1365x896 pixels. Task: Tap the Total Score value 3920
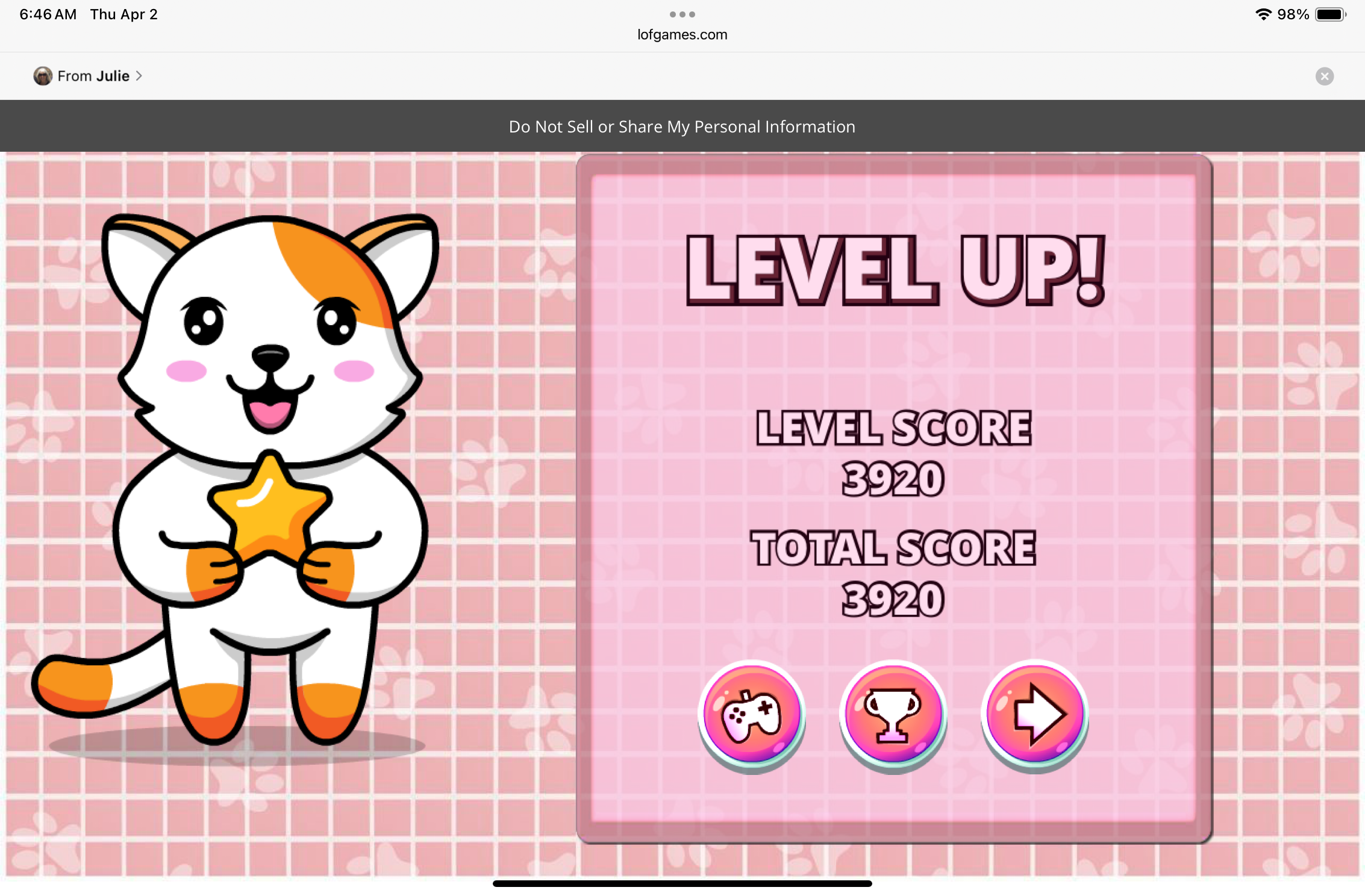point(893,600)
